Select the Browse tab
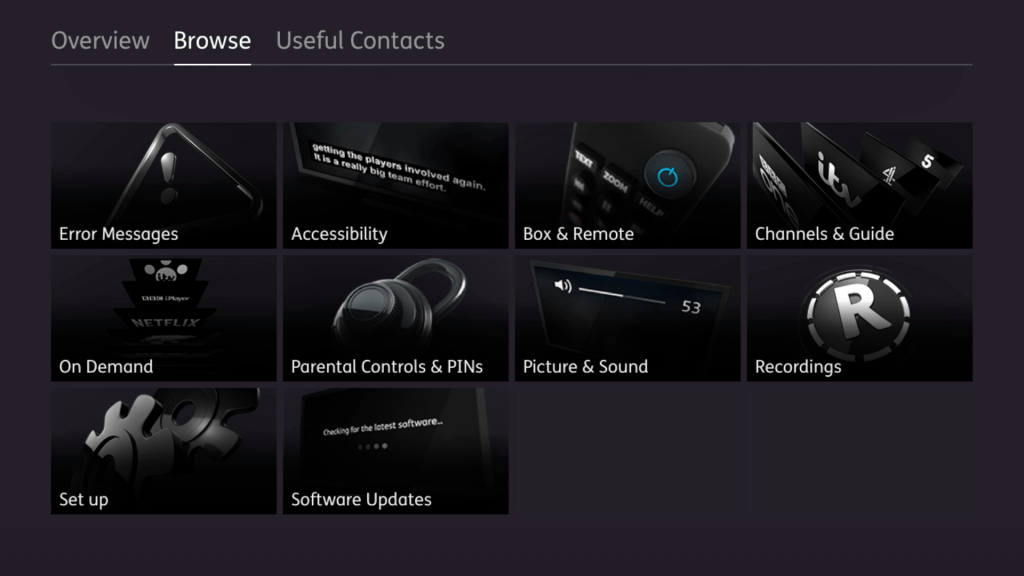 click(x=212, y=41)
